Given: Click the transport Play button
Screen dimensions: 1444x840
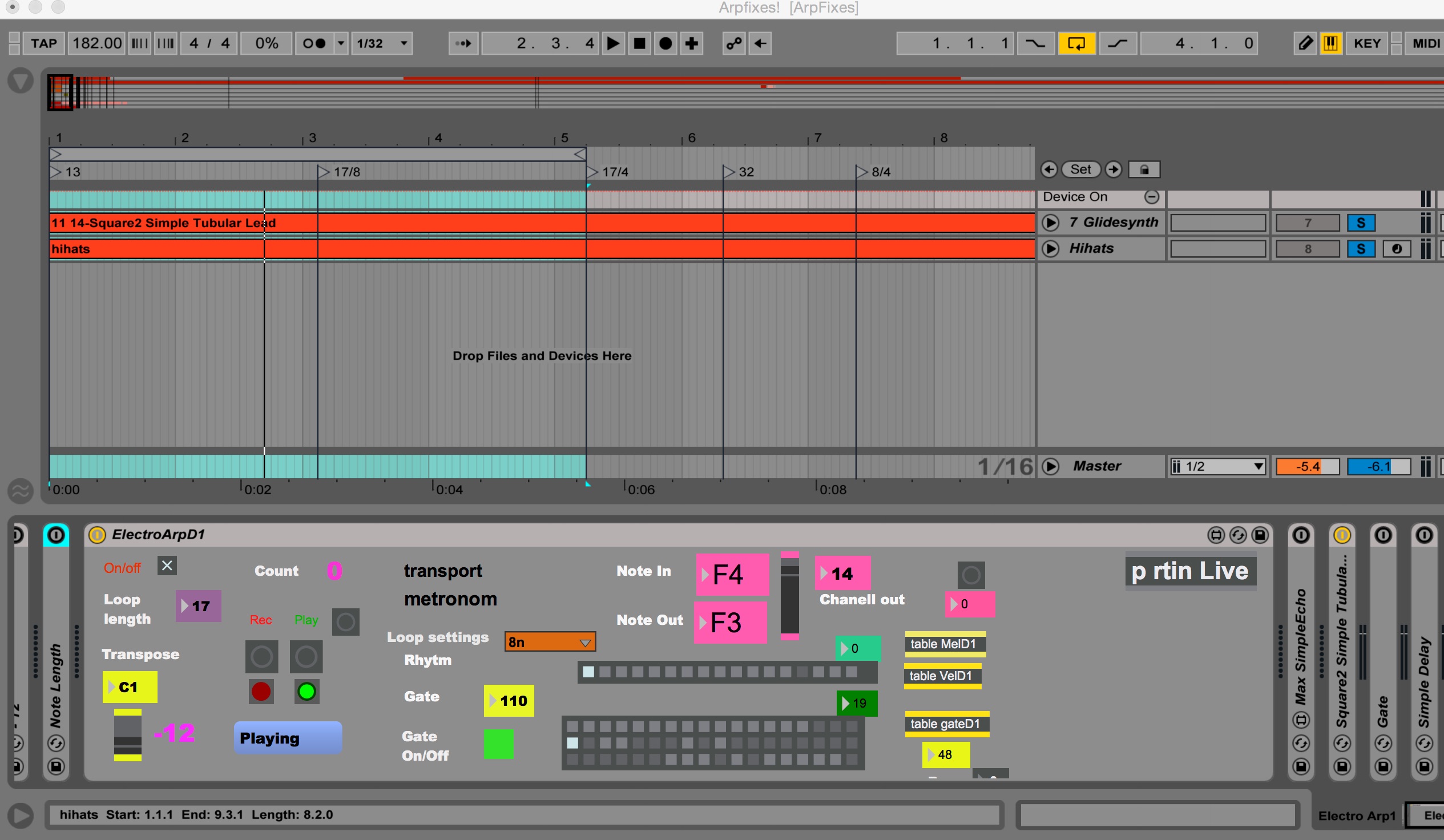Looking at the screenshot, I should coord(612,43).
